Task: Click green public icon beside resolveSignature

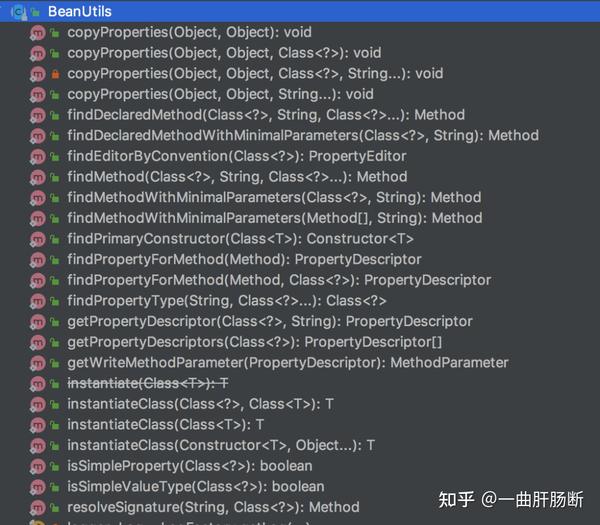Action: coord(55,508)
